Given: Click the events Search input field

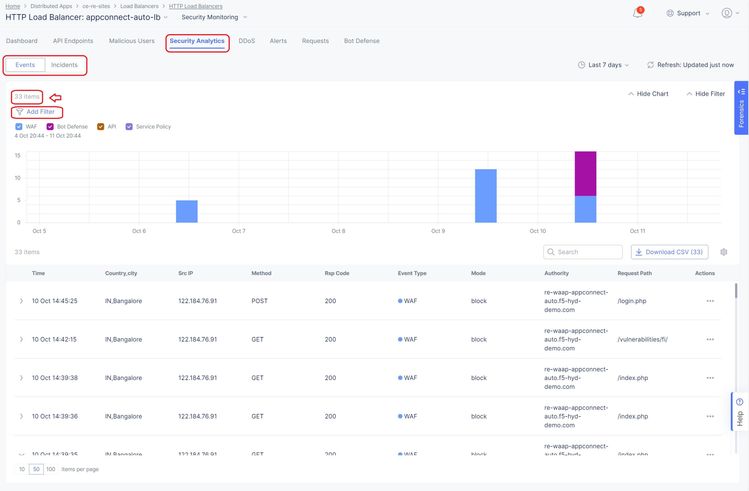Looking at the screenshot, I should coord(586,252).
